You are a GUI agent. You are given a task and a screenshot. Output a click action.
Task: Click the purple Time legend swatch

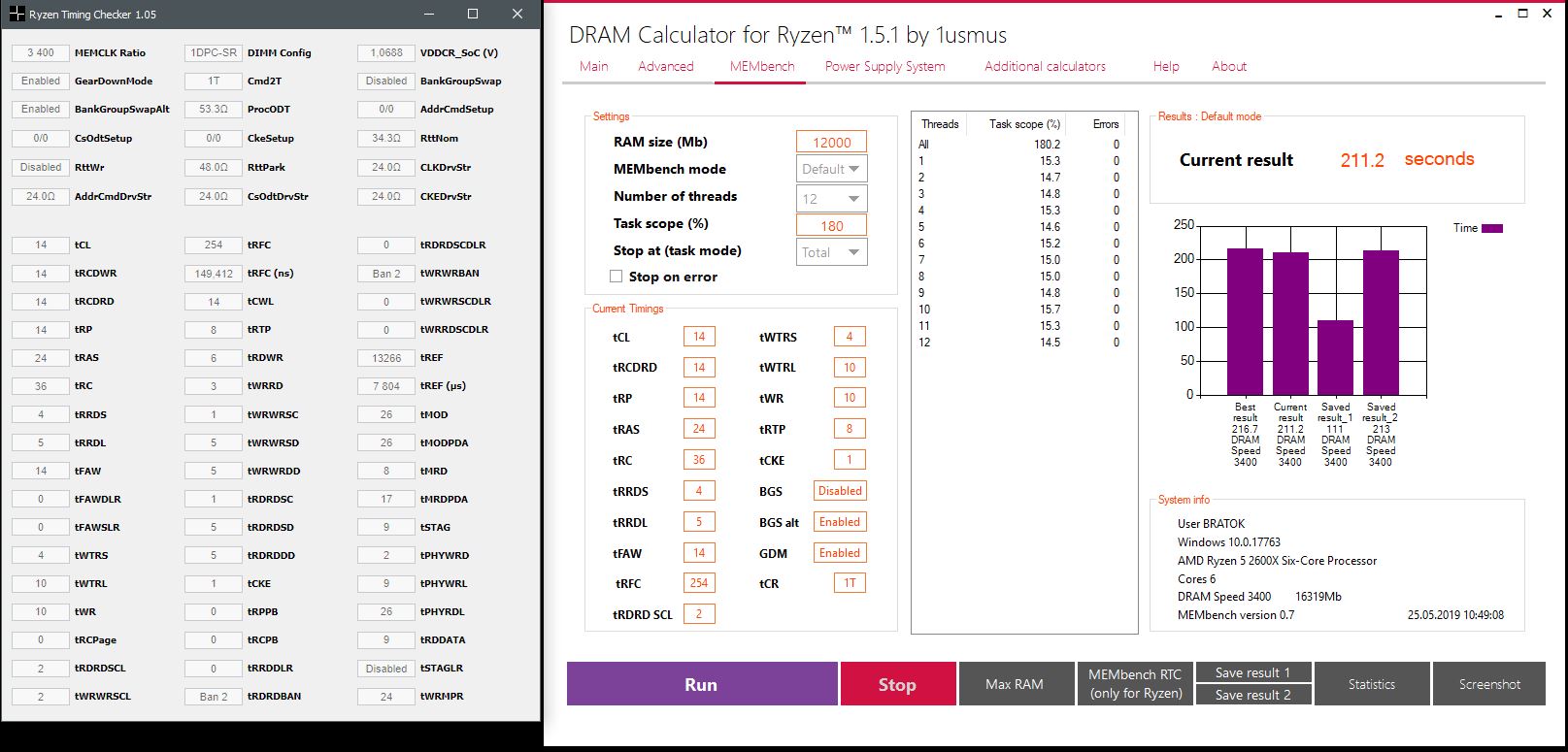pos(1492,228)
